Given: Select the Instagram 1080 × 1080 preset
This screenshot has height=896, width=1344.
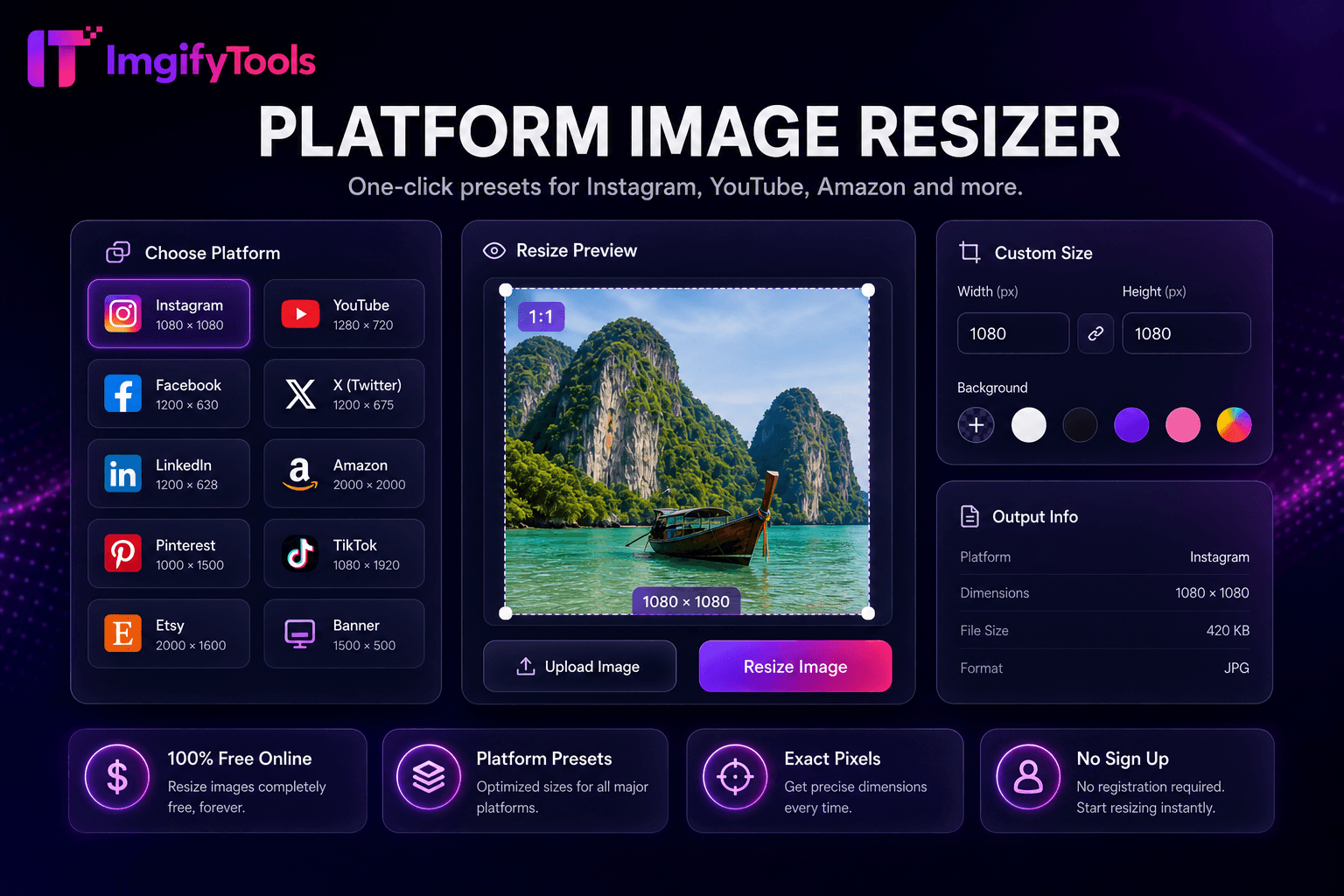Looking at the screenshot, I should click(x=169, y=313).
